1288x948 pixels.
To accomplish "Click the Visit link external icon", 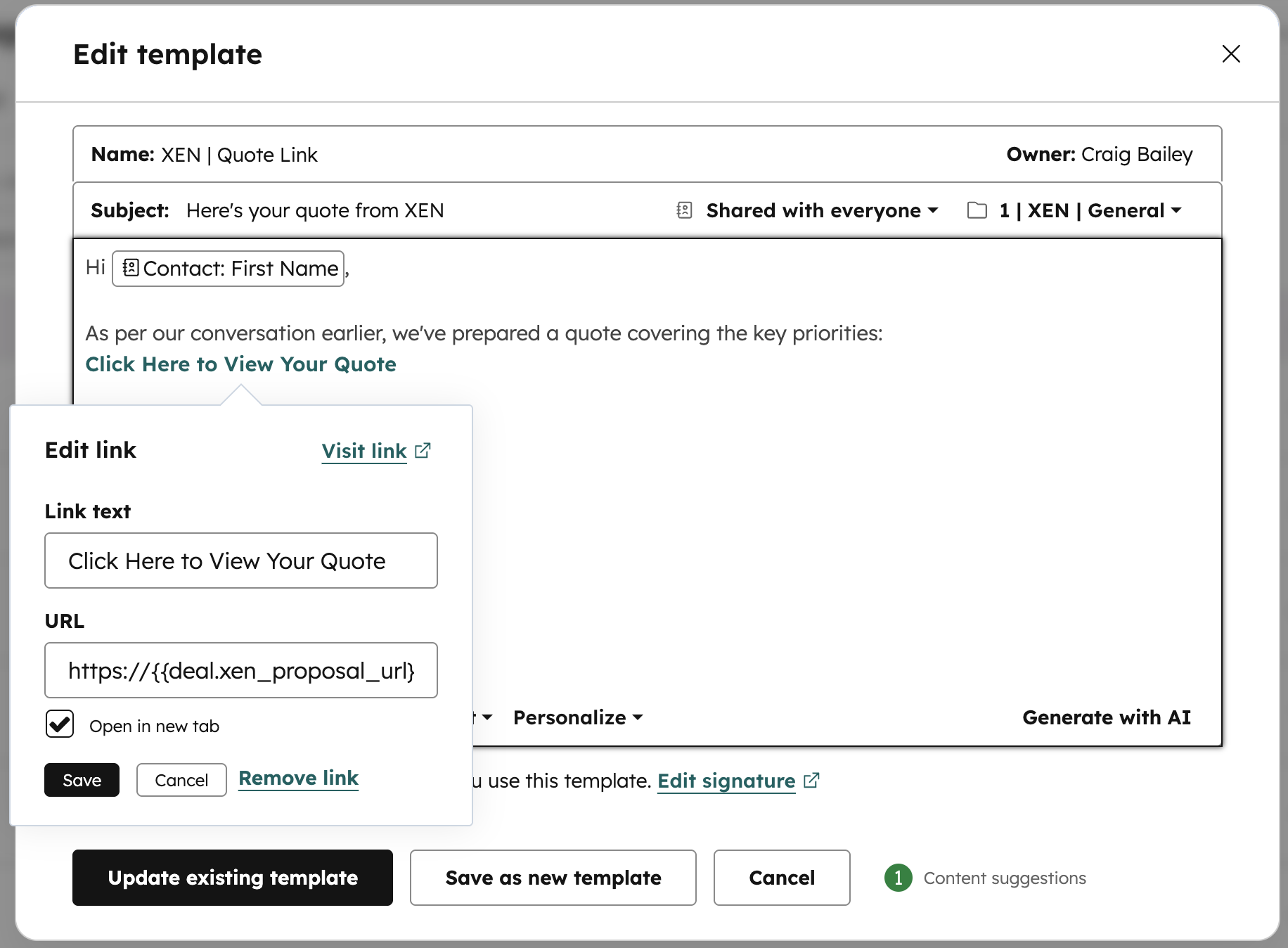I will coord(423,451).
